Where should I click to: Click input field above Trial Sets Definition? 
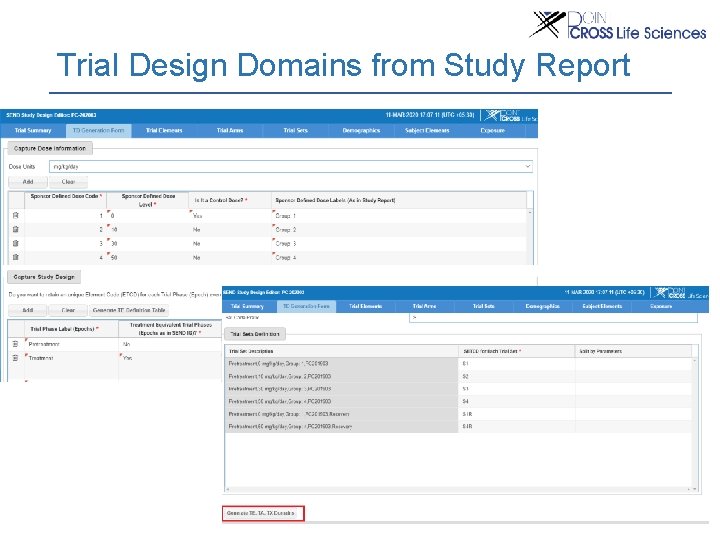coord(553,317)
